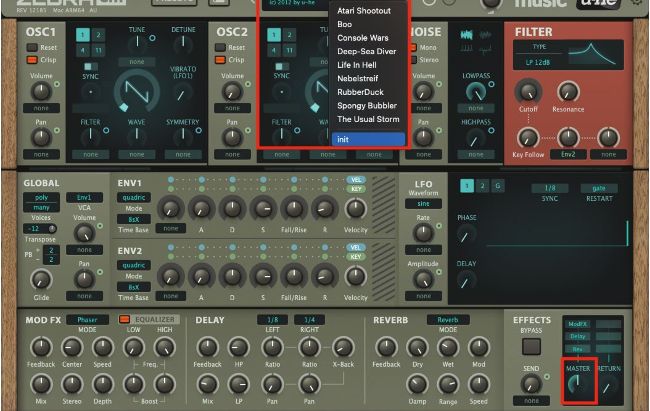Open the LFO 1/8 SYNC selector
This screenshot has width=650, height=411.
point(550,188)
